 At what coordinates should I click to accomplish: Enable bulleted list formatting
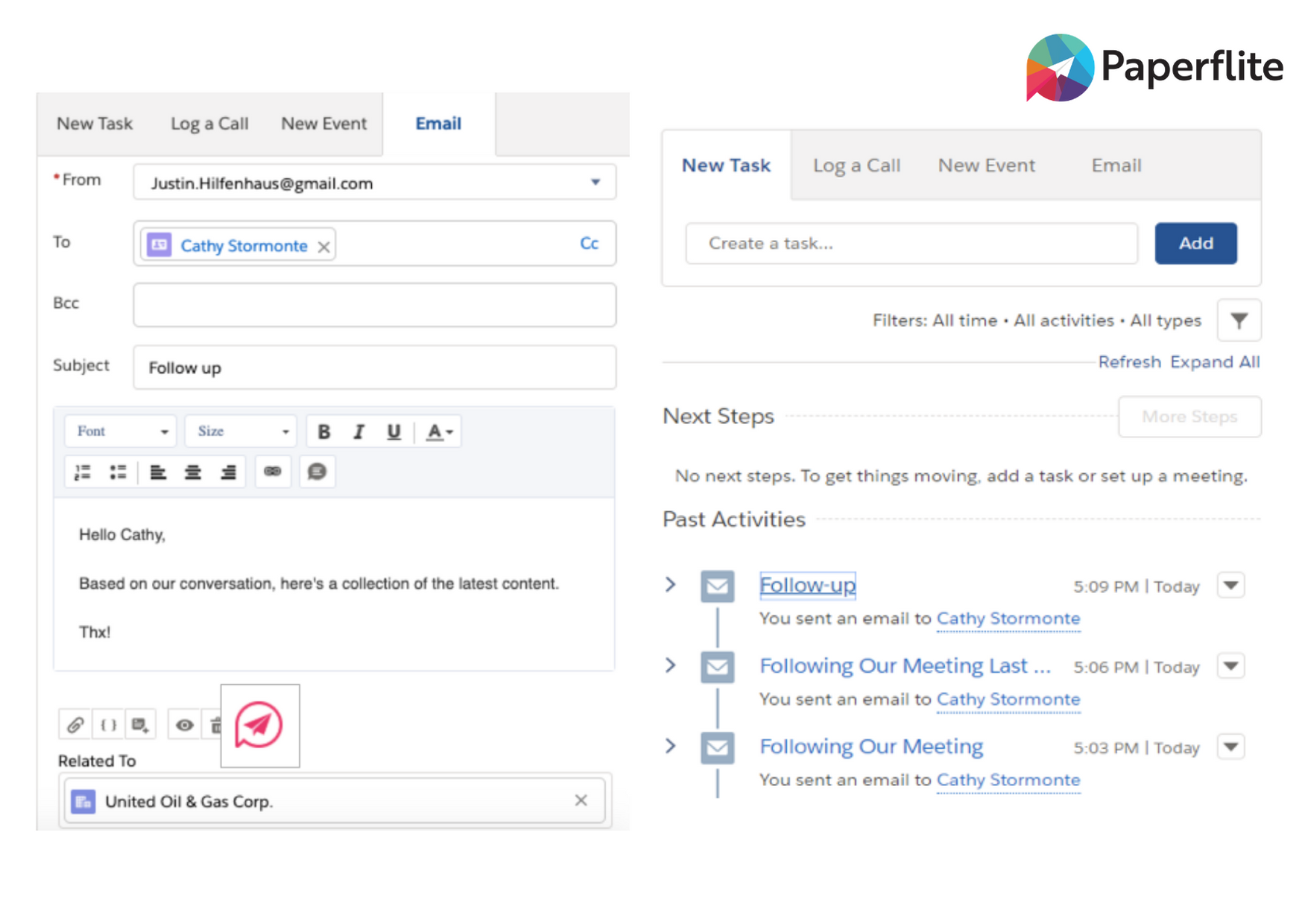pos(118,471)
